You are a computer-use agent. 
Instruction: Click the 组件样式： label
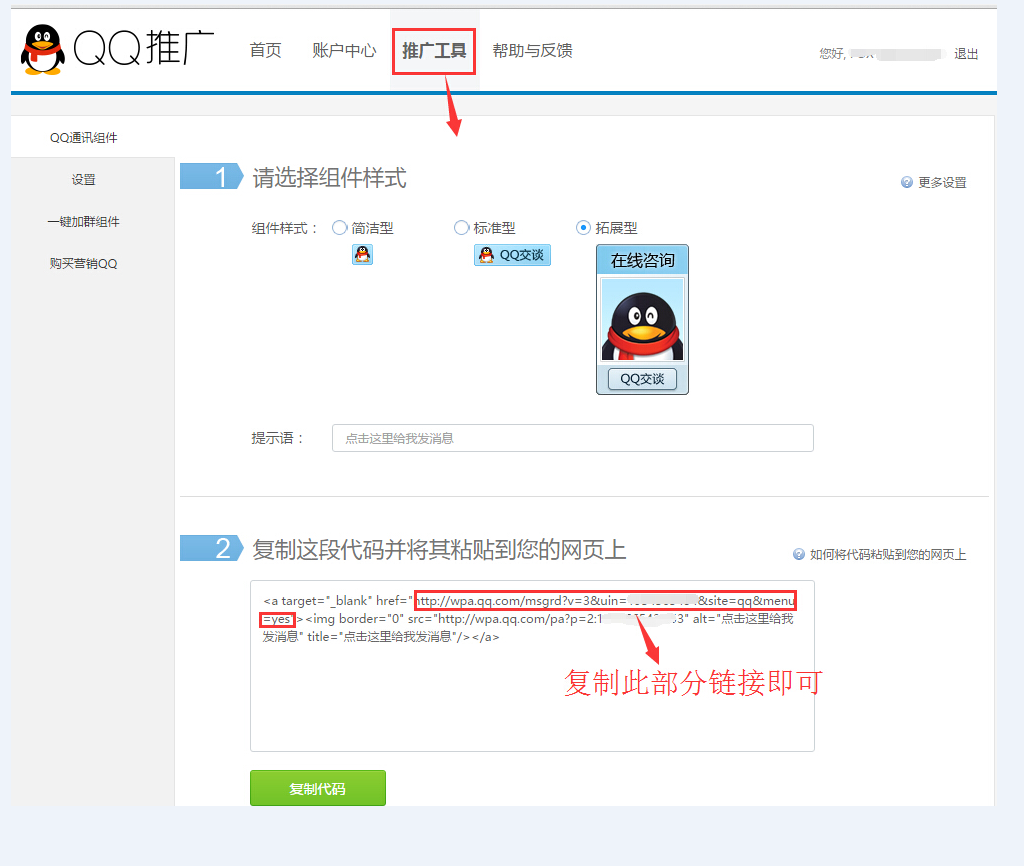[284, 229]
